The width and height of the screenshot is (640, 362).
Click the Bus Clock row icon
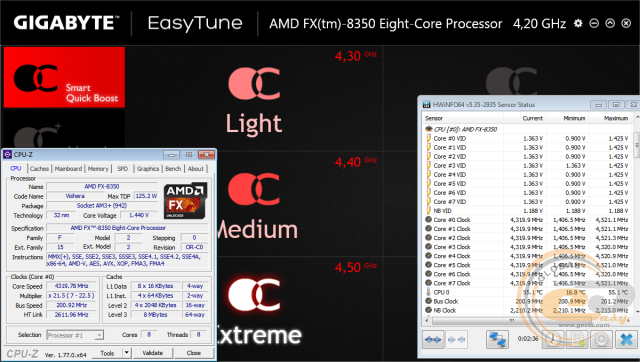coord(429,301)
